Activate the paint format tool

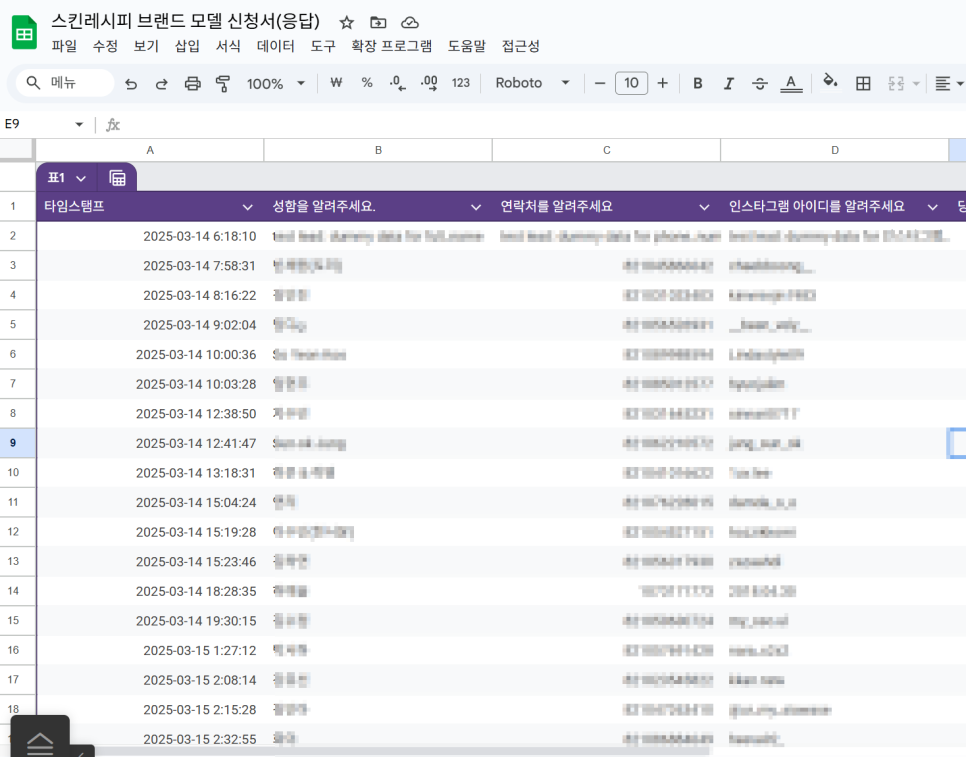(223, 83)
